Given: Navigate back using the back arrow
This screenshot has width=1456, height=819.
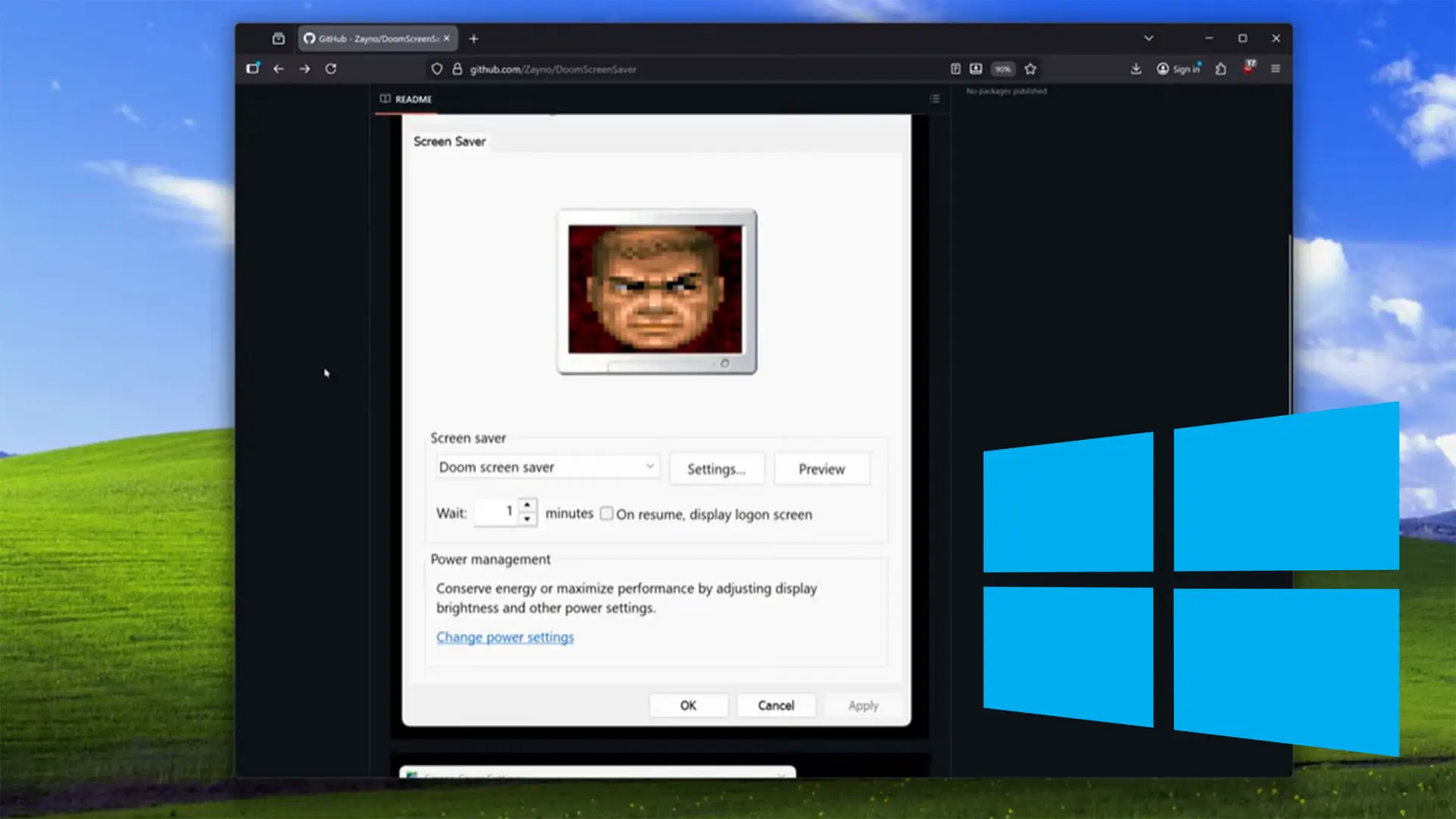Looking at the screenshot, I should click(278, 69).
